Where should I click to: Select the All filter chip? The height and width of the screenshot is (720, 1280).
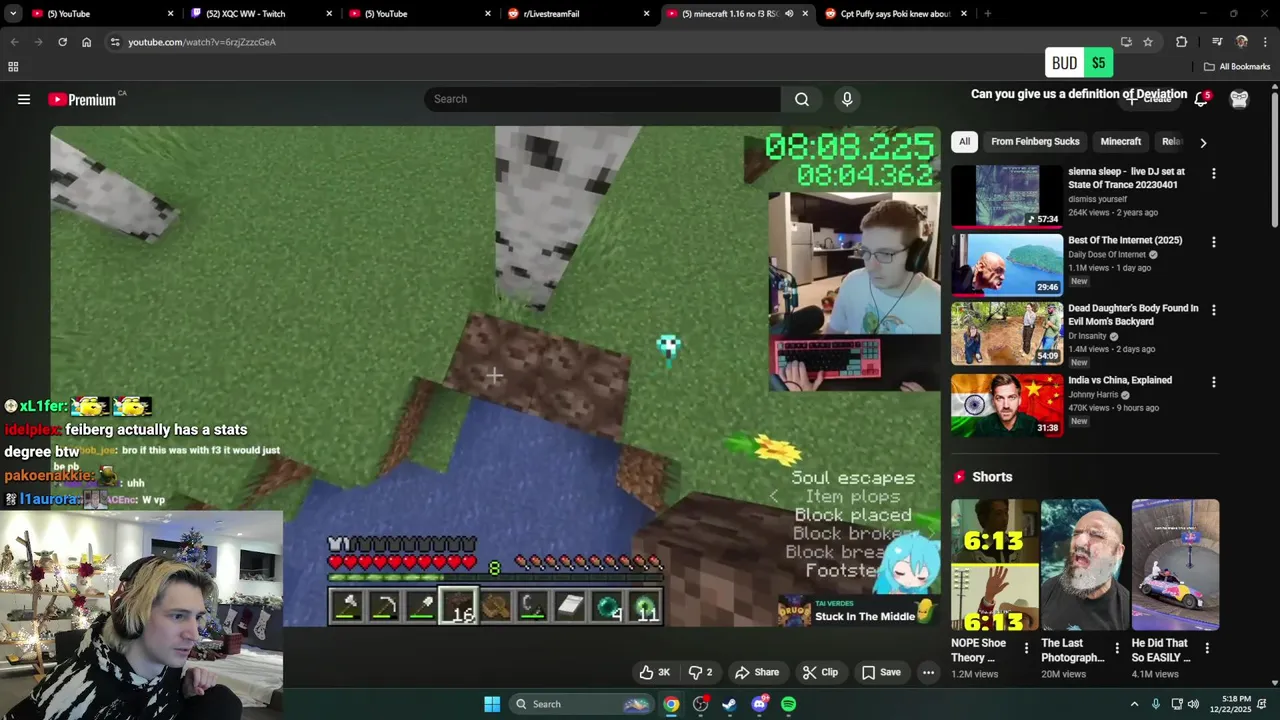click(x=964, y=141)
